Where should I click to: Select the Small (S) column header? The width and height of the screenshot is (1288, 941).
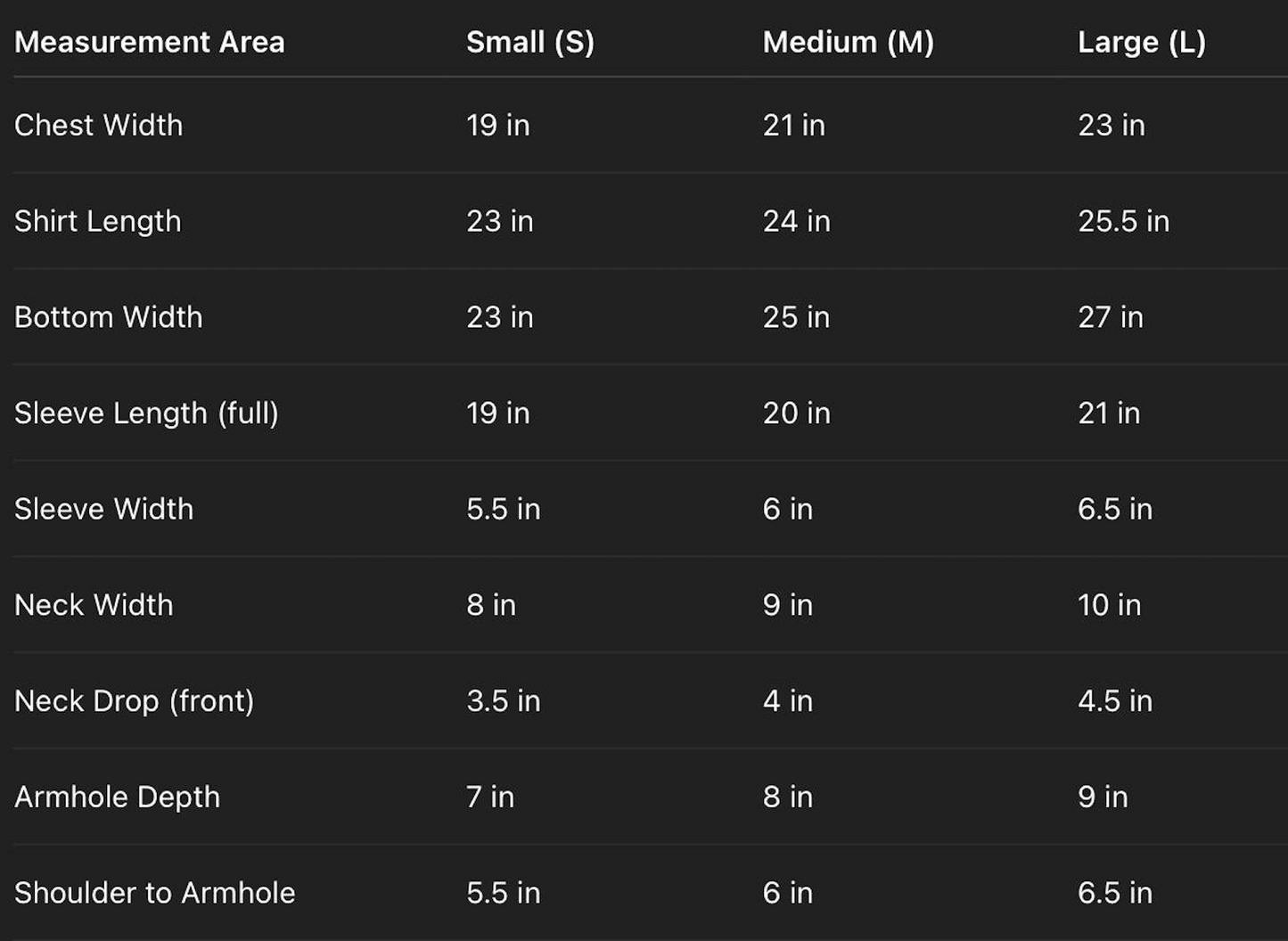(530, 42)
